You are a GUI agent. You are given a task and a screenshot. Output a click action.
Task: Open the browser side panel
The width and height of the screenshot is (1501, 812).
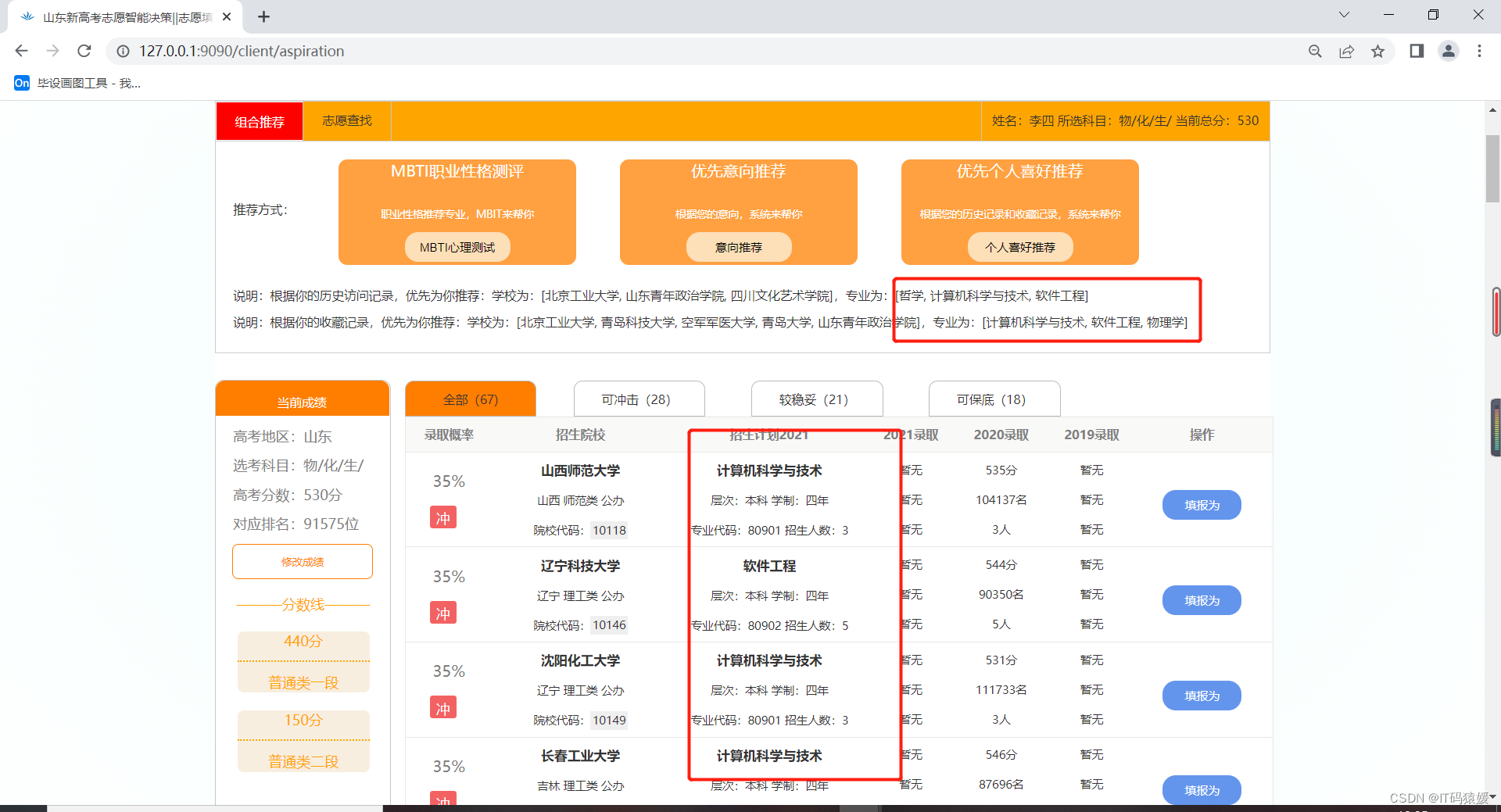click(x=1417, y=51)
